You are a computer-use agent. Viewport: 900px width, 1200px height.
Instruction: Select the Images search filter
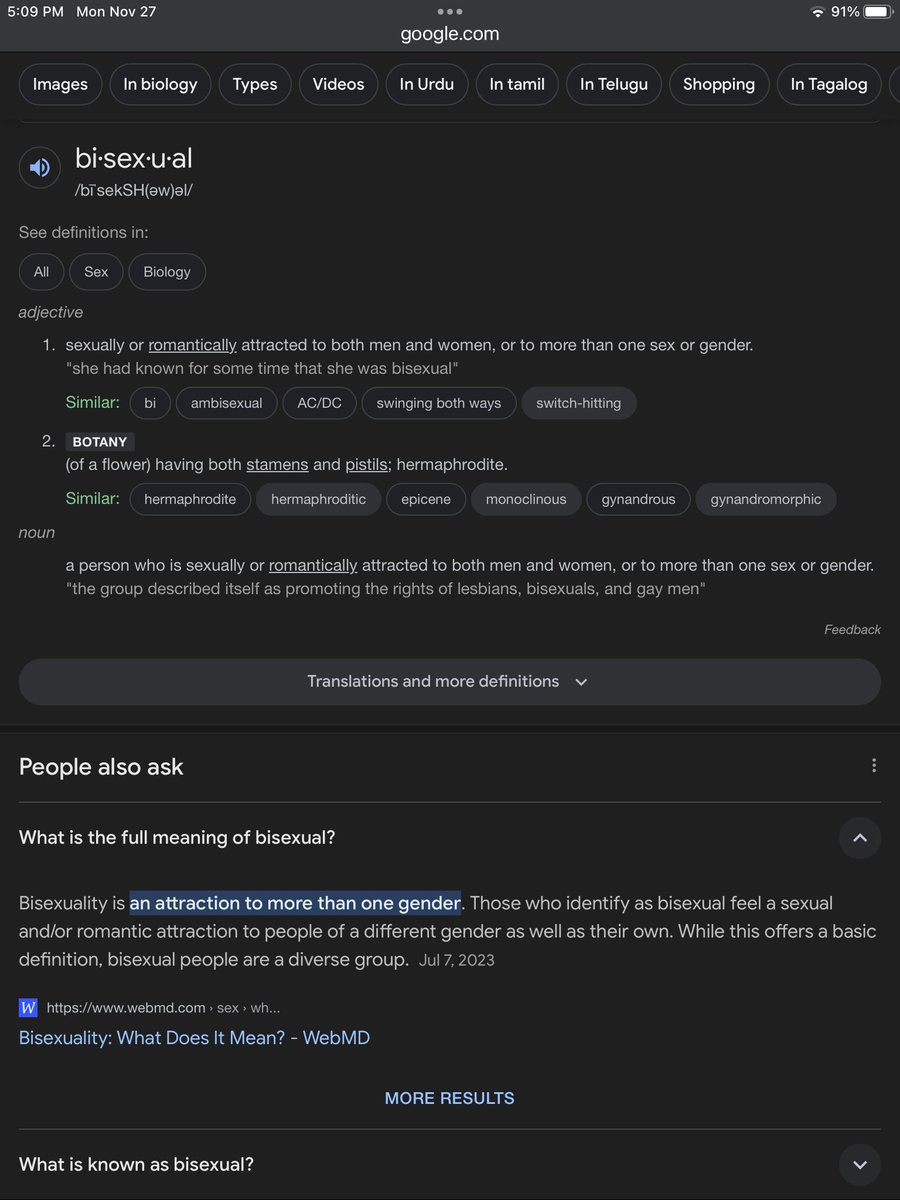[x=60, y=84]
